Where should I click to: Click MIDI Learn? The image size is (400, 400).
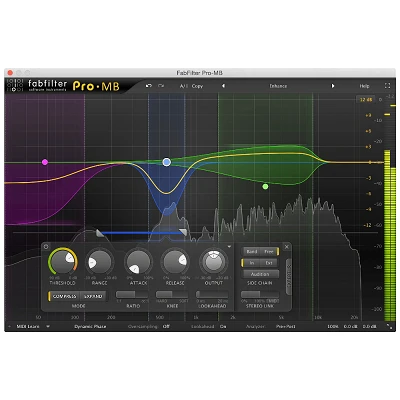point(28,327)
